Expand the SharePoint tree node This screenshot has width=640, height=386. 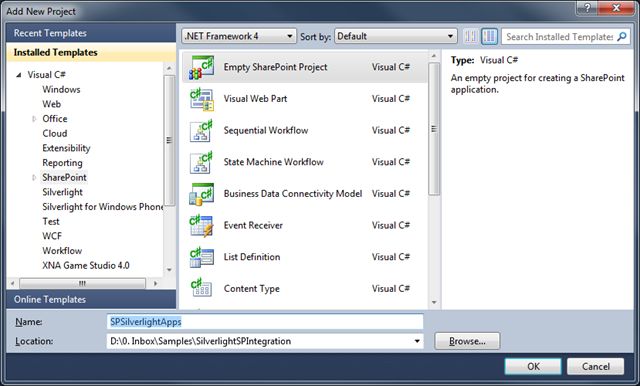34,177
